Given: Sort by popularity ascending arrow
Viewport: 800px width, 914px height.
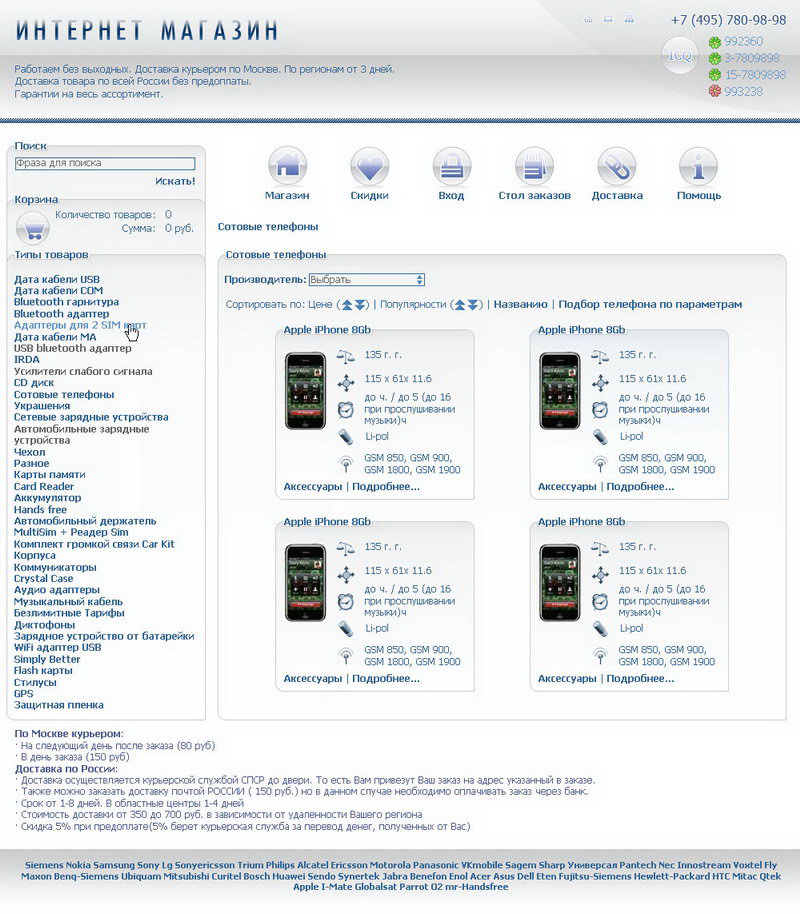Looking at the screenshot, I should (x=460, y=304).
